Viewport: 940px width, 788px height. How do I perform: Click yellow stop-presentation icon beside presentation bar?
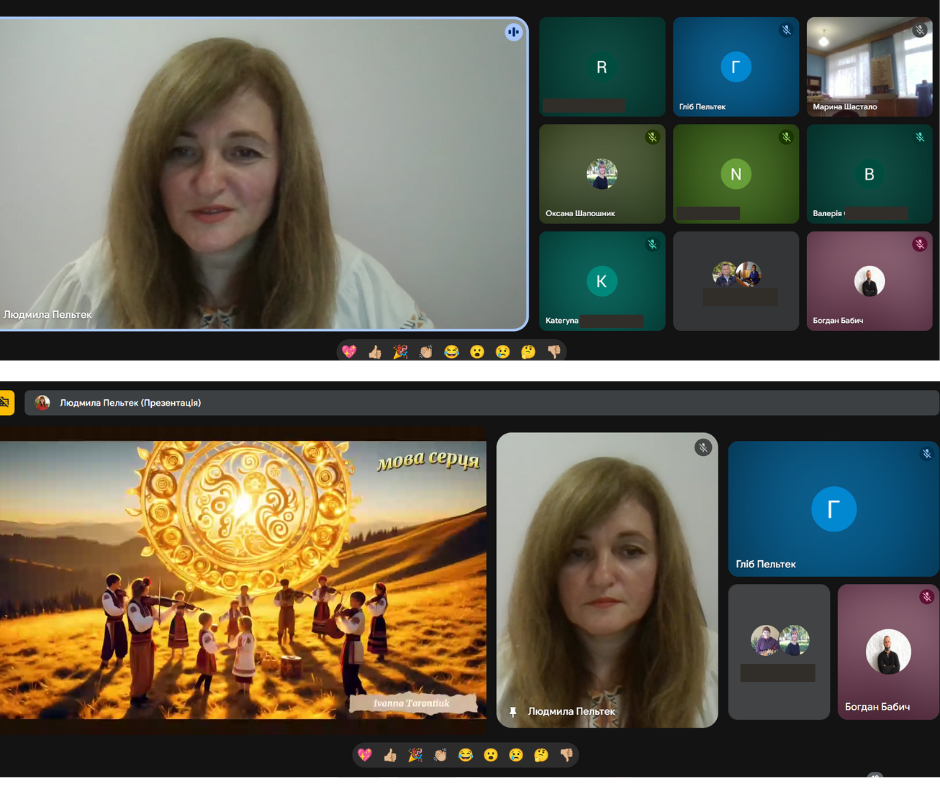tap(5, 403)
